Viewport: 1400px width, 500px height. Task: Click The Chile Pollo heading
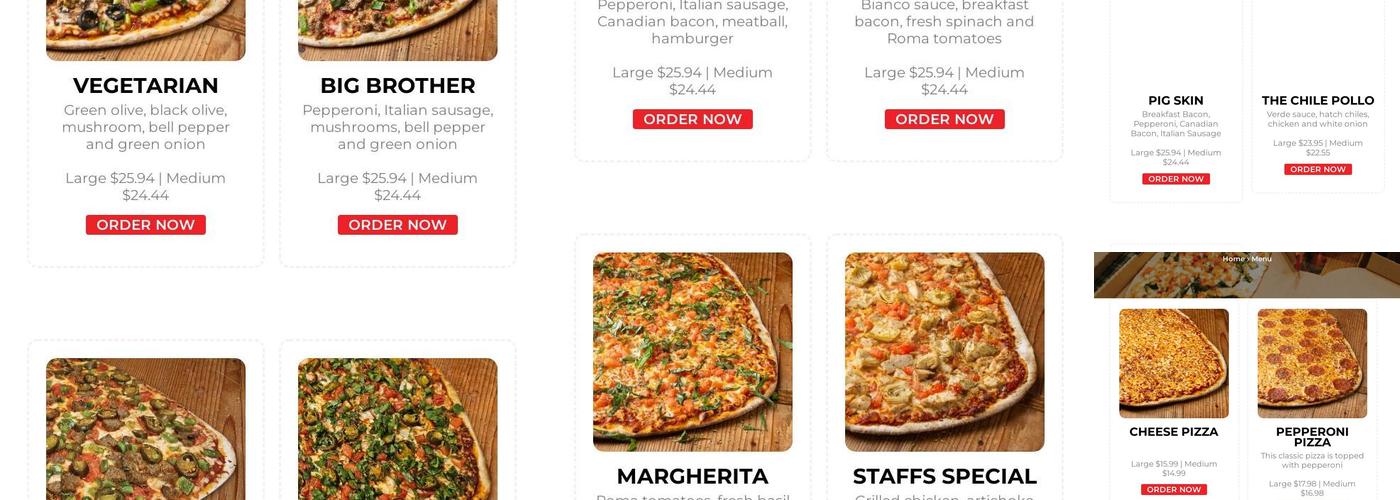(1318, 100)
